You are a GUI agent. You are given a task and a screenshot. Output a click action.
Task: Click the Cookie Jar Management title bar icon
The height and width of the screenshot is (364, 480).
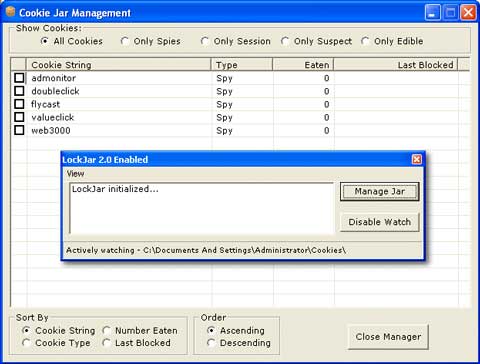point(11,12)
